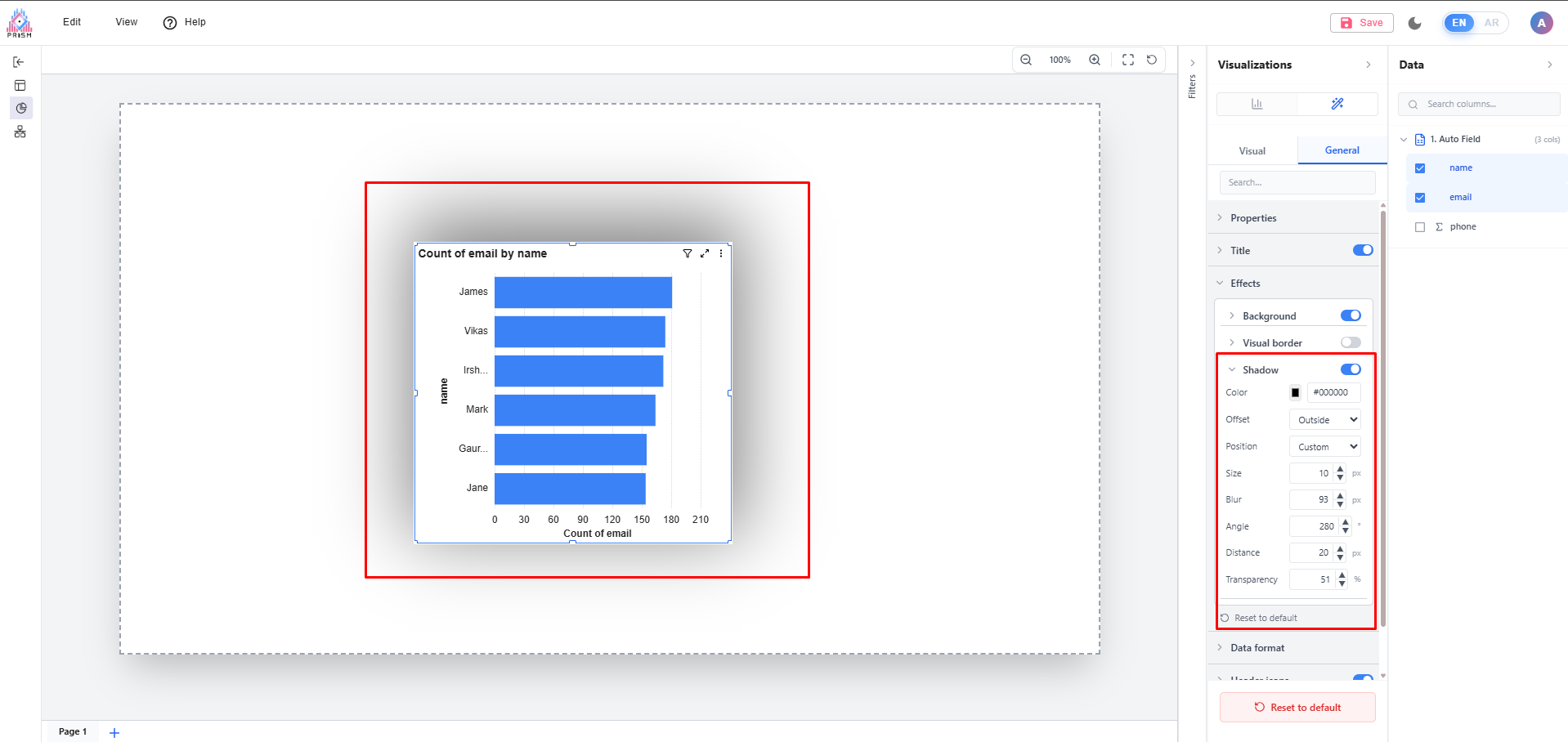1568x742 pixels.
Task: Open the shadow Offset dropdown
Action: pyautogui.click(x=1324, y=420)
